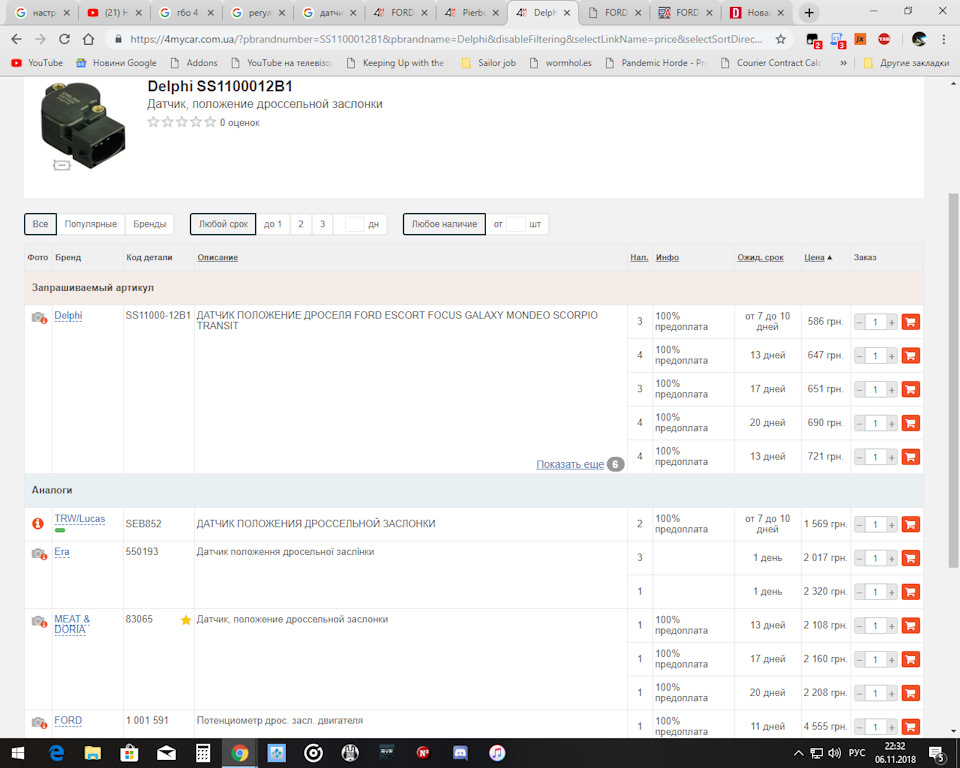Add MEAT & DORIA 2 108 грн. to cart

click(910, 625)
